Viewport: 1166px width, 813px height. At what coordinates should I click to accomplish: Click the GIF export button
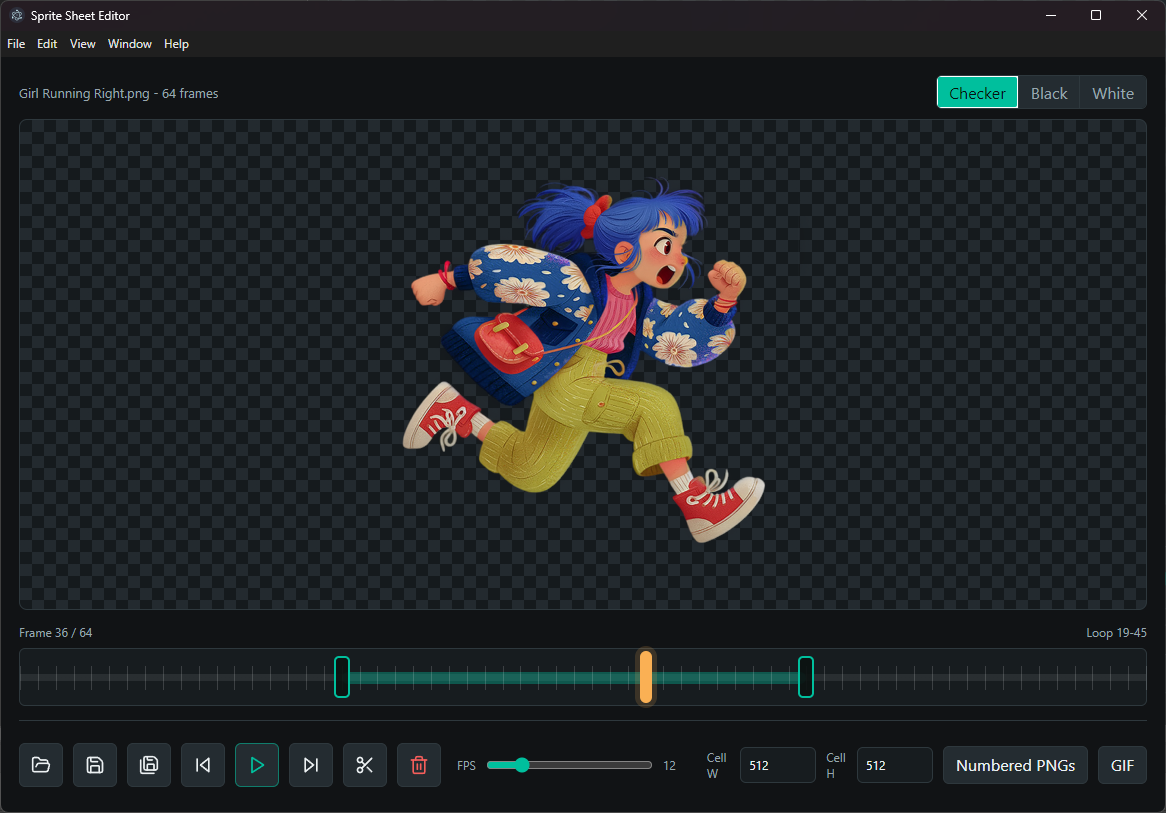(1122, 765)
